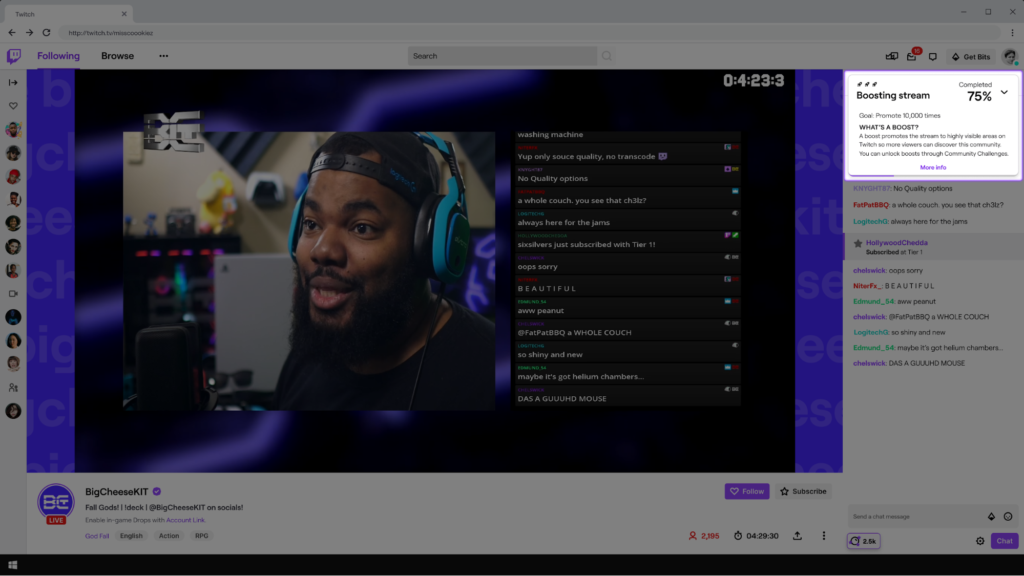
Task: Open the emote picker in chat box
Action: (x=1007, y=516)
